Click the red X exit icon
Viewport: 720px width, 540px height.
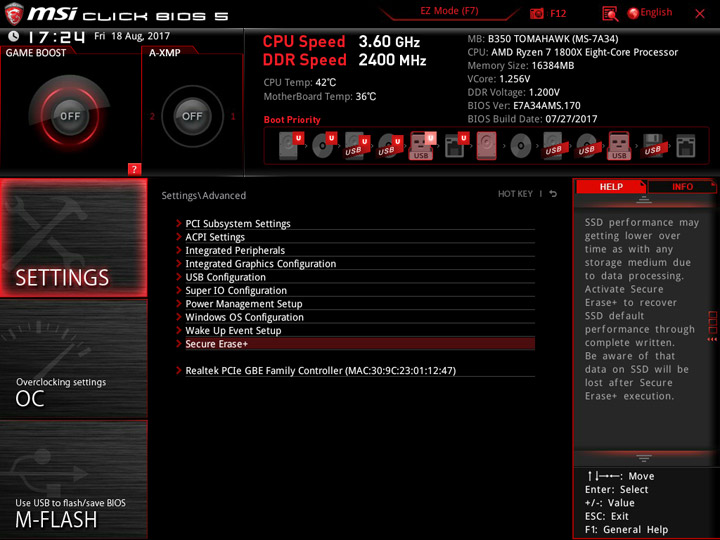(700, 14)
